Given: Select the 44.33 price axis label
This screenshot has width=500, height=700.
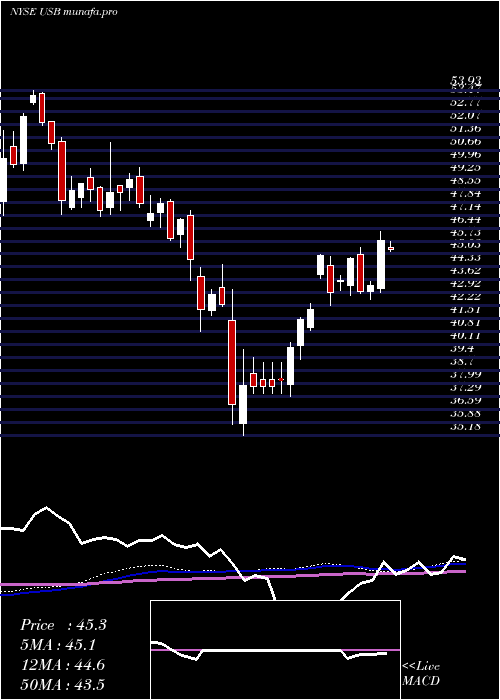Looking at the screenshot, I should (x=466, y=258).
